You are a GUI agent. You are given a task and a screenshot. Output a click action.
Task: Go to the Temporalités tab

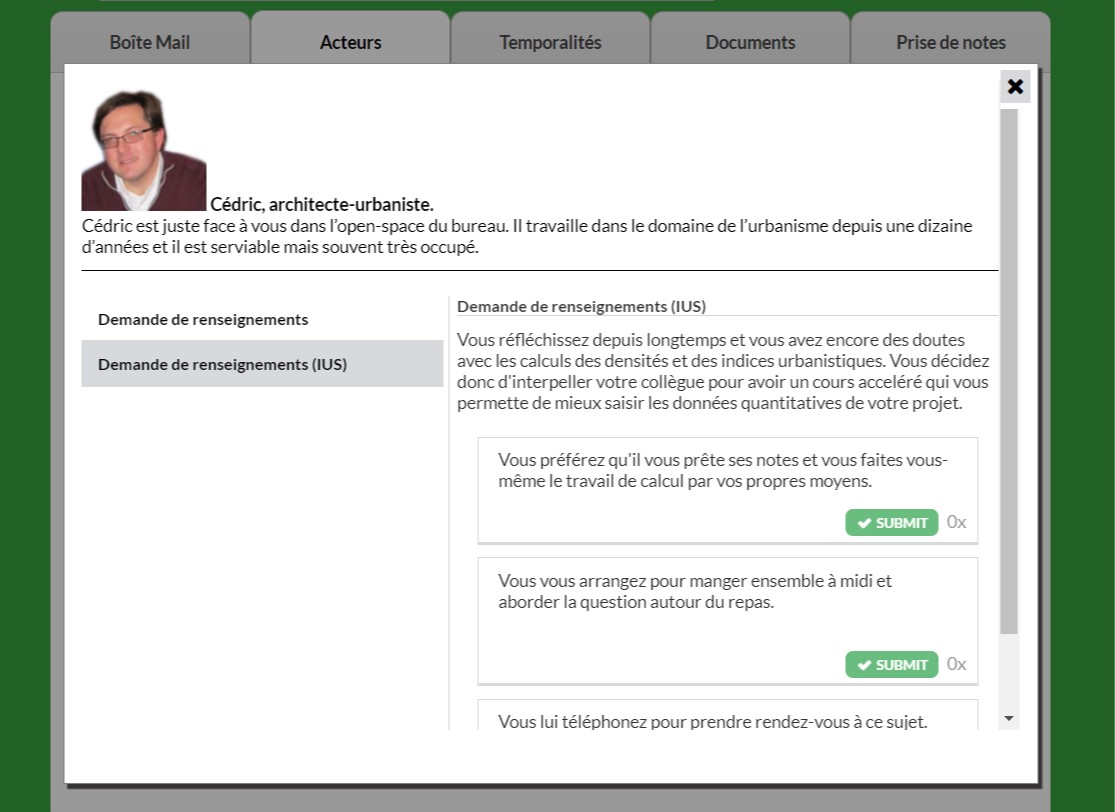550,42
